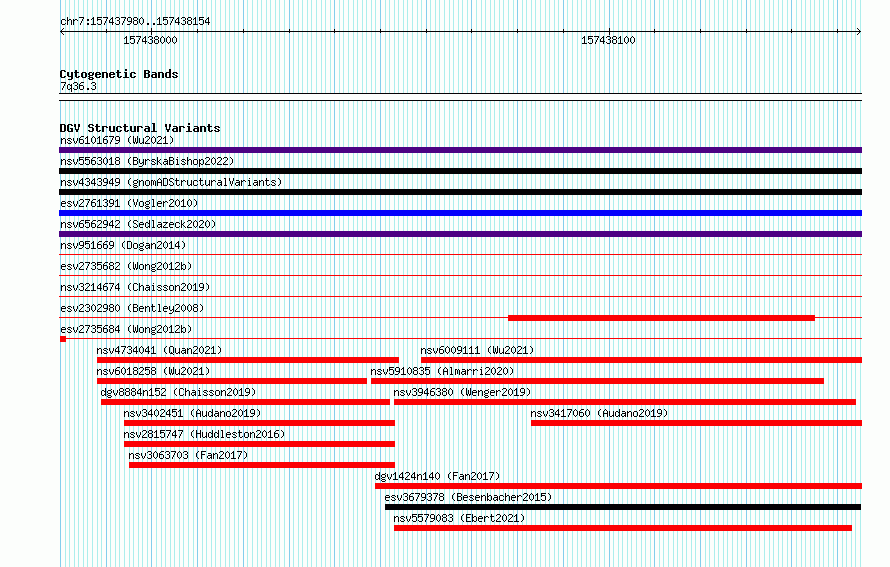Click the 157438100 ruler position label
The width and height of the screenshot is (890, 567).
[x=608, y=40]
